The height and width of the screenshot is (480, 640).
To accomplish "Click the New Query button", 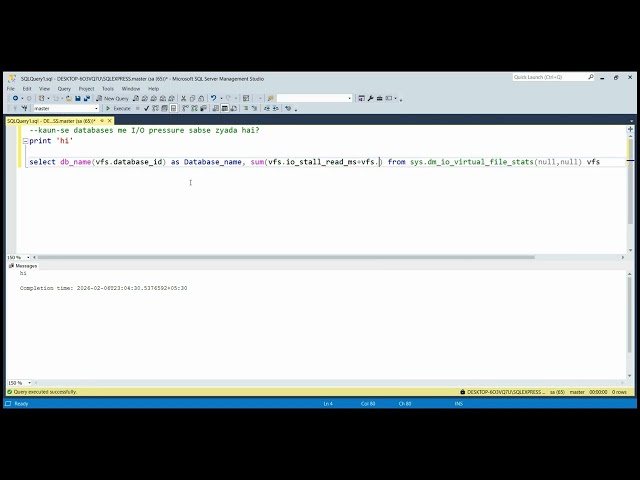I will (112, 98).
